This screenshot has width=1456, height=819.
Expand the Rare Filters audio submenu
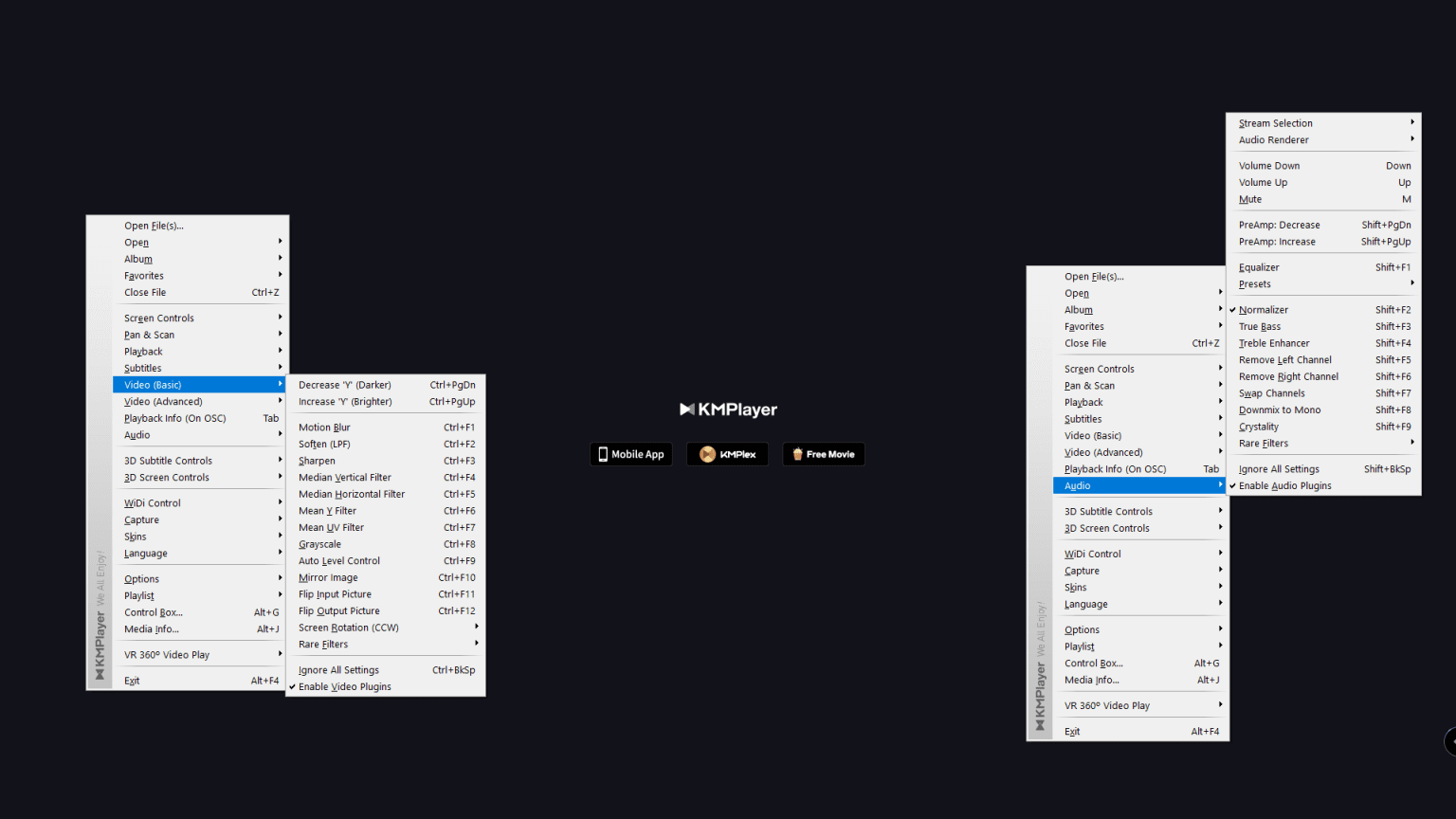click(1265, 443)
